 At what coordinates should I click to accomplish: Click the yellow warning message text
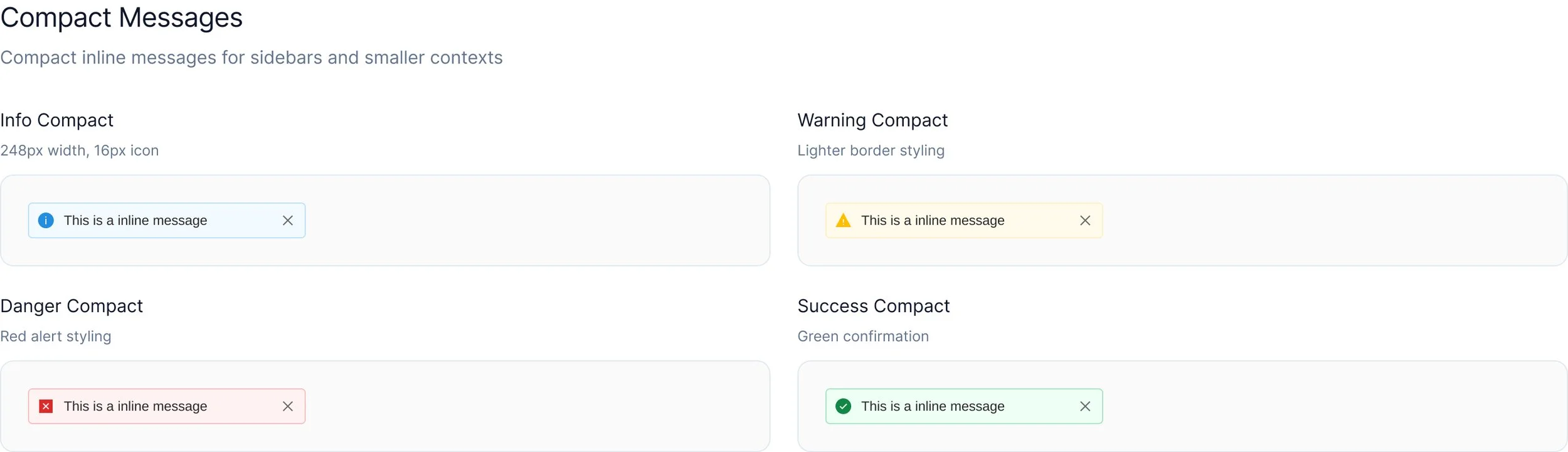tap(933, 221)
